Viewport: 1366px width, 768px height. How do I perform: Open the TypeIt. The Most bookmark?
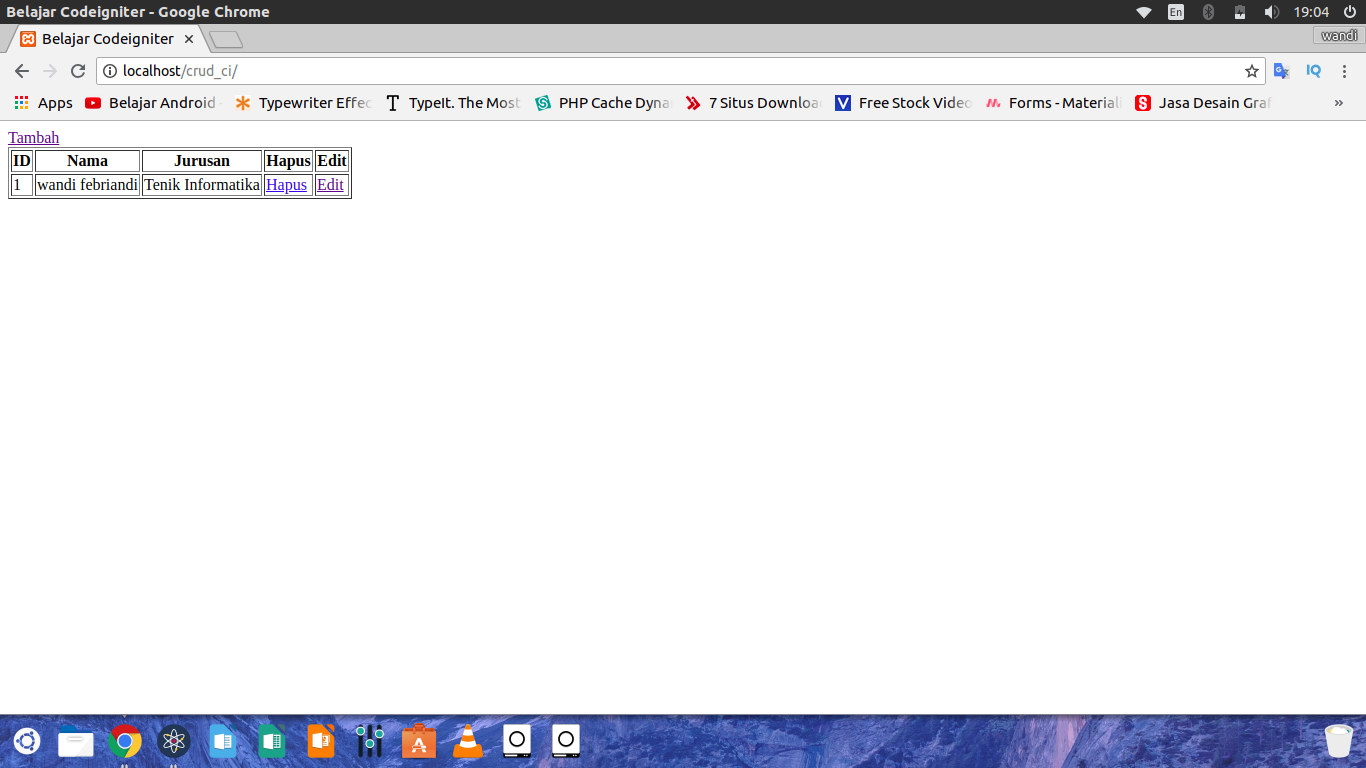pos(453,103)
